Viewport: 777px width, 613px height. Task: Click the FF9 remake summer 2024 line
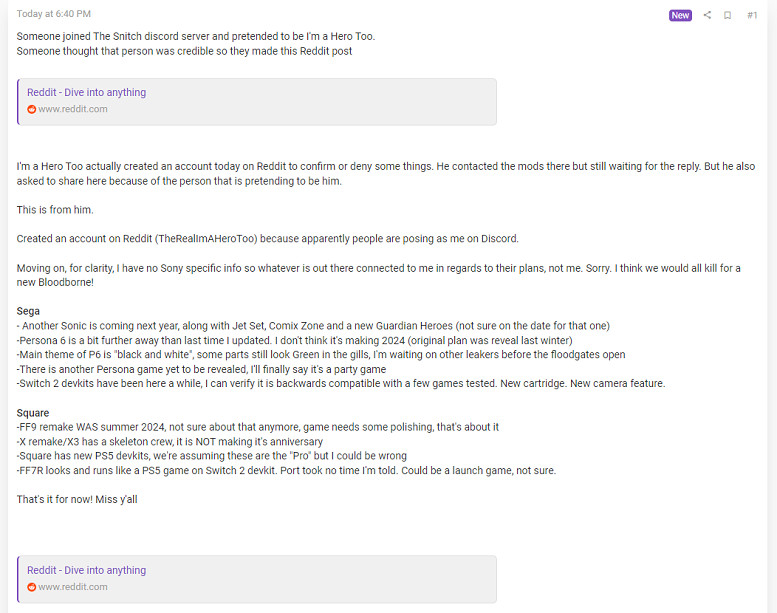point(257,427)
